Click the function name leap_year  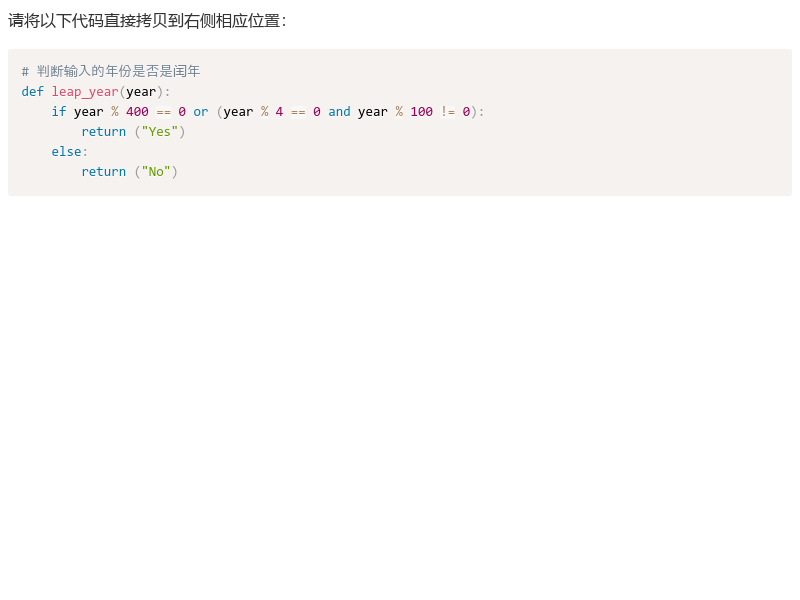coord(85,92)
